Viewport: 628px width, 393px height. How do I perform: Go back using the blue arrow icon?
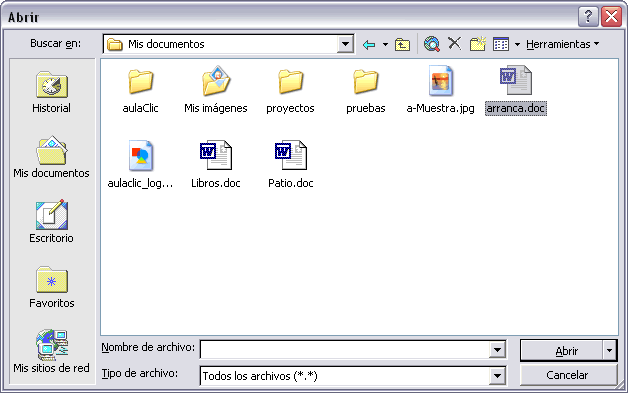[x=369, y=44]
